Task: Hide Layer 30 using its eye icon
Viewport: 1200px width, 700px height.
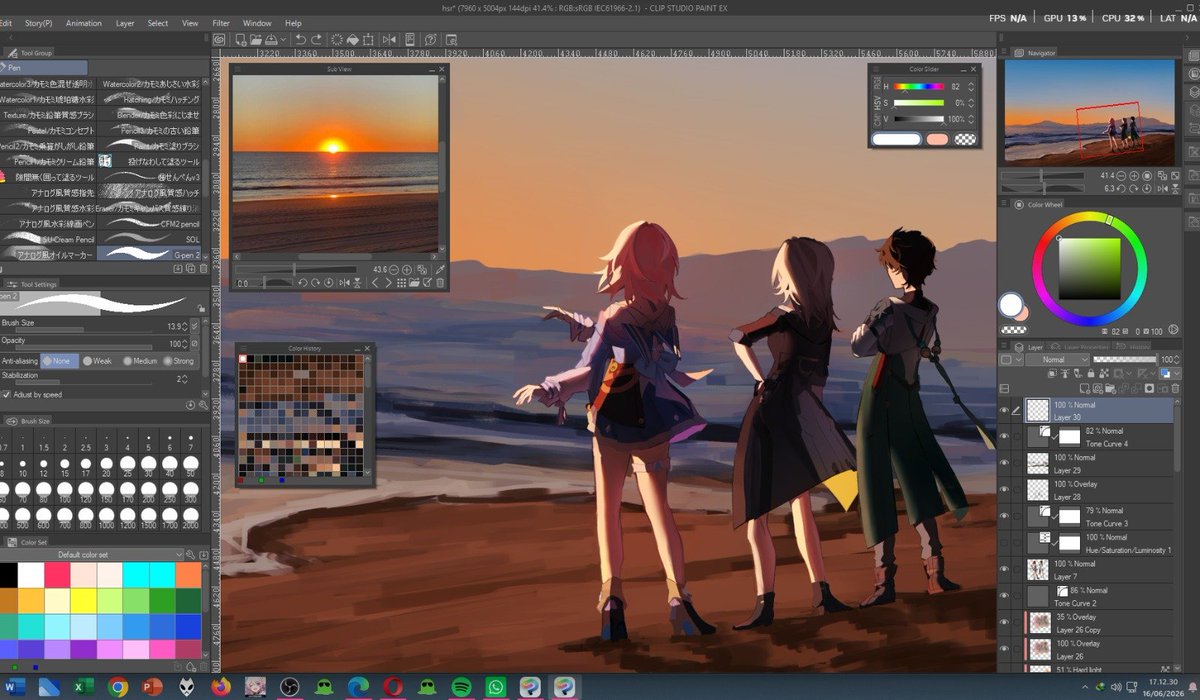Action: pos(1005,410)
